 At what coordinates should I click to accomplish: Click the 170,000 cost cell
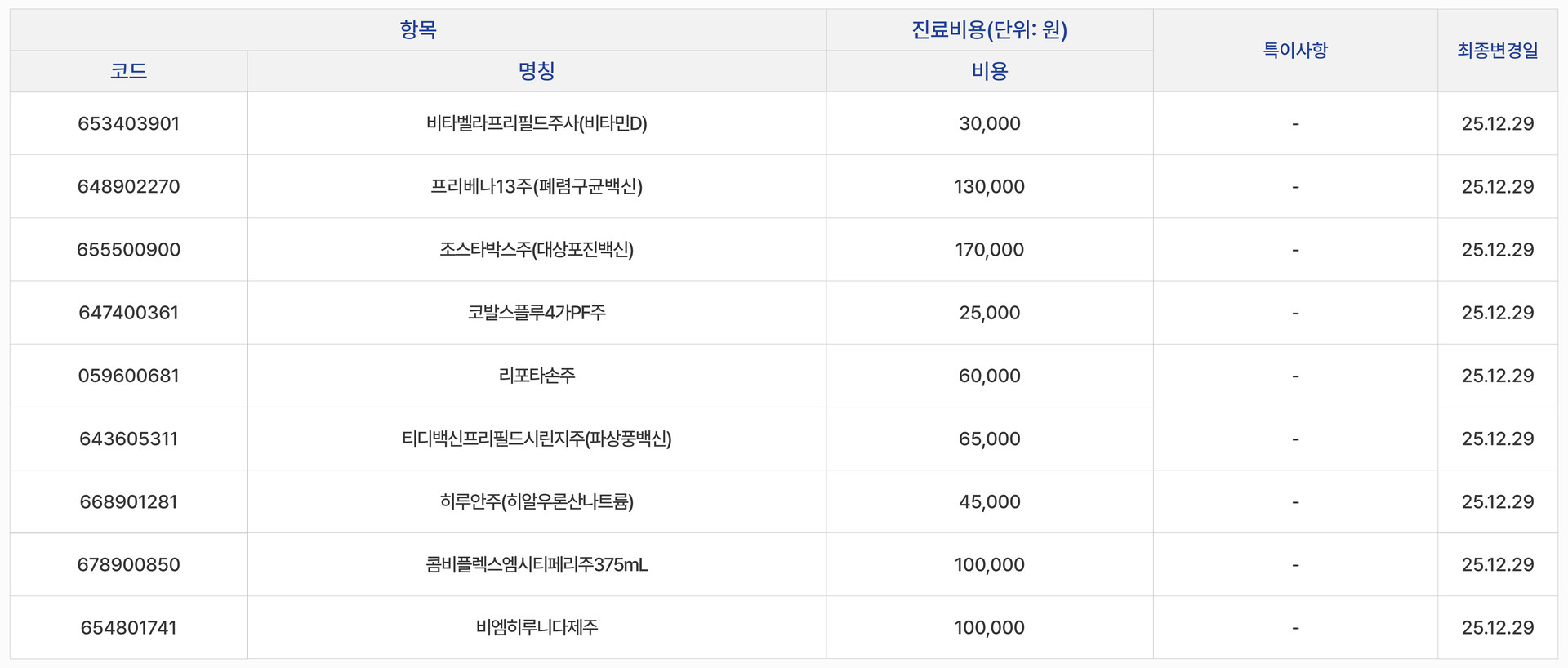(x=989, y=249)
